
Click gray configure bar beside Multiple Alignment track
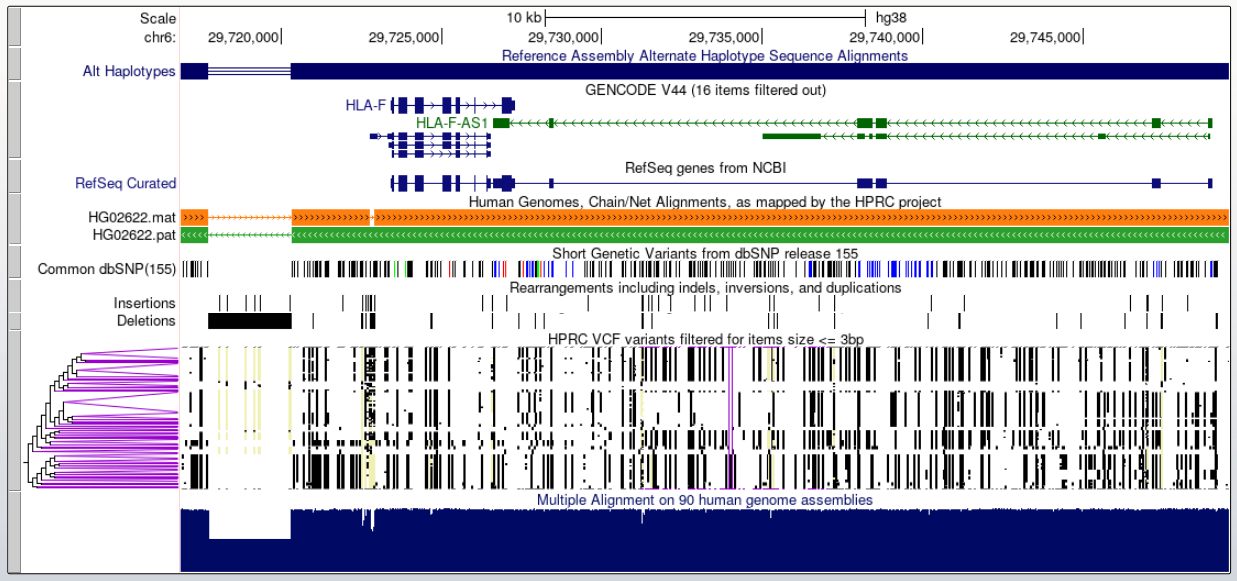tap(14, 531)
